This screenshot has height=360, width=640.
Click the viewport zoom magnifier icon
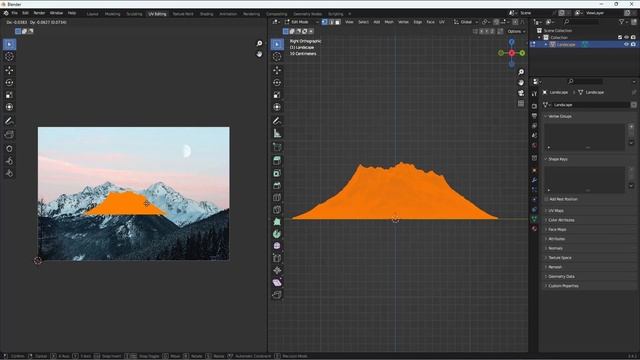coord(521,72)
